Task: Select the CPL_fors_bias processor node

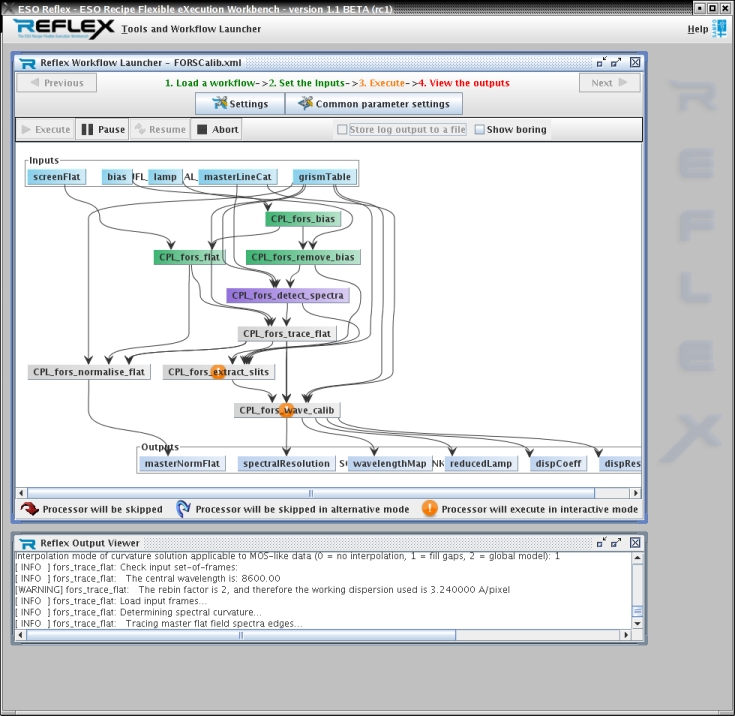Action: 303,219
